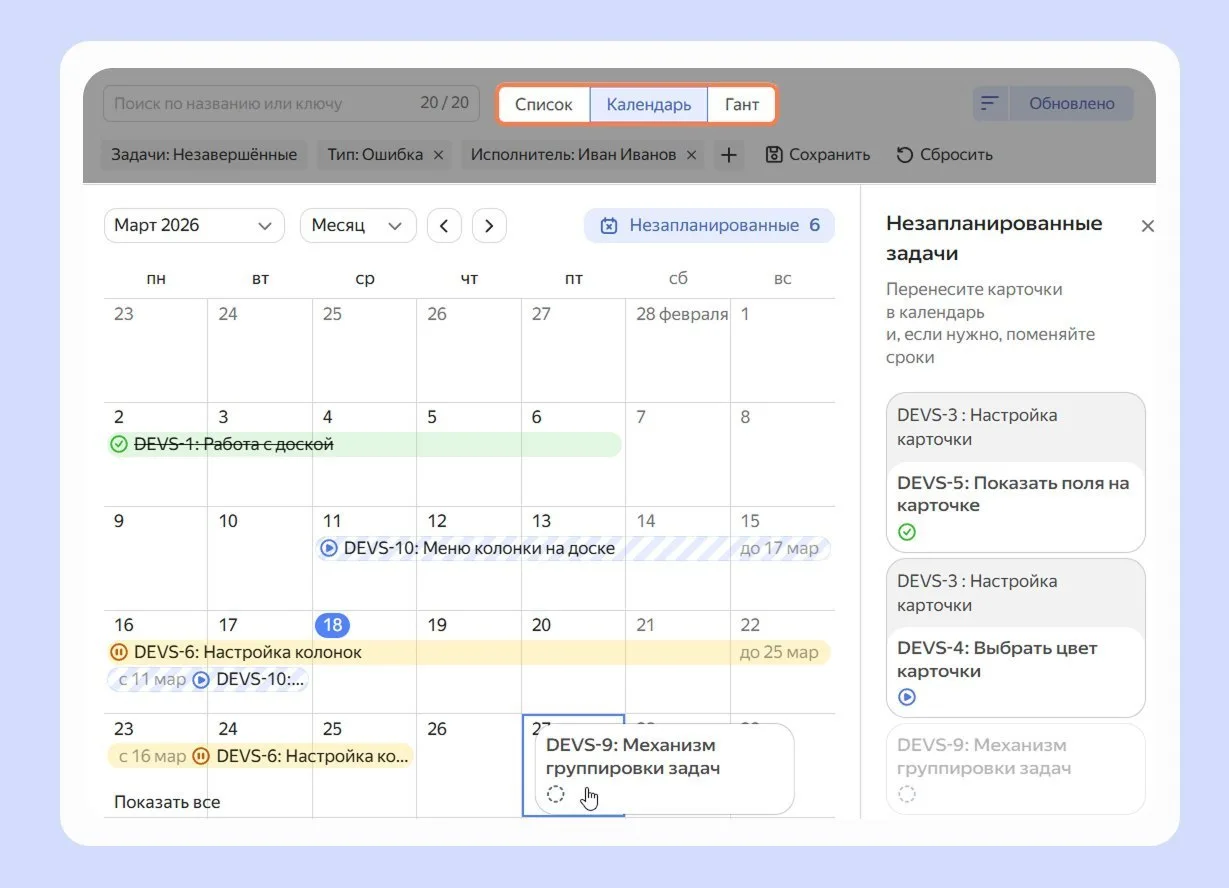Go to next month with right arrow
1229x888 pixels.
point(489,226)
